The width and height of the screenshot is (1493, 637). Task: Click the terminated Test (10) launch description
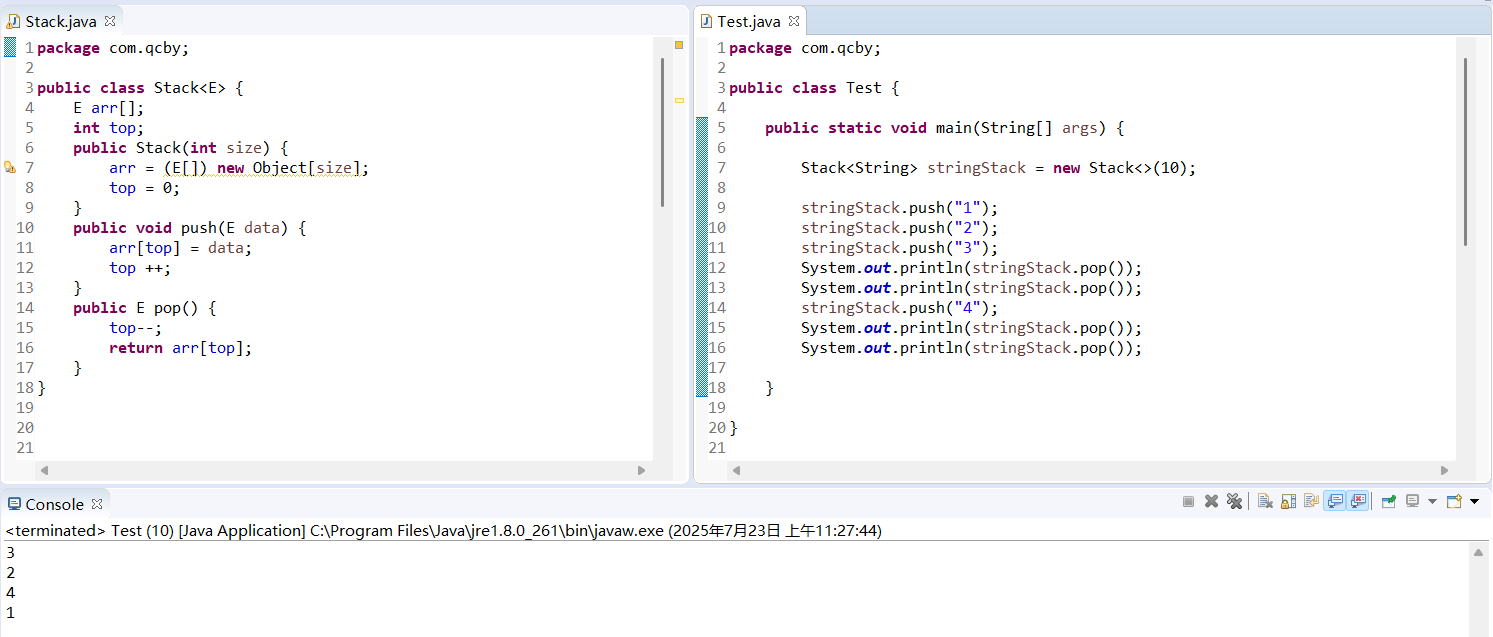[x=443, y=531]
